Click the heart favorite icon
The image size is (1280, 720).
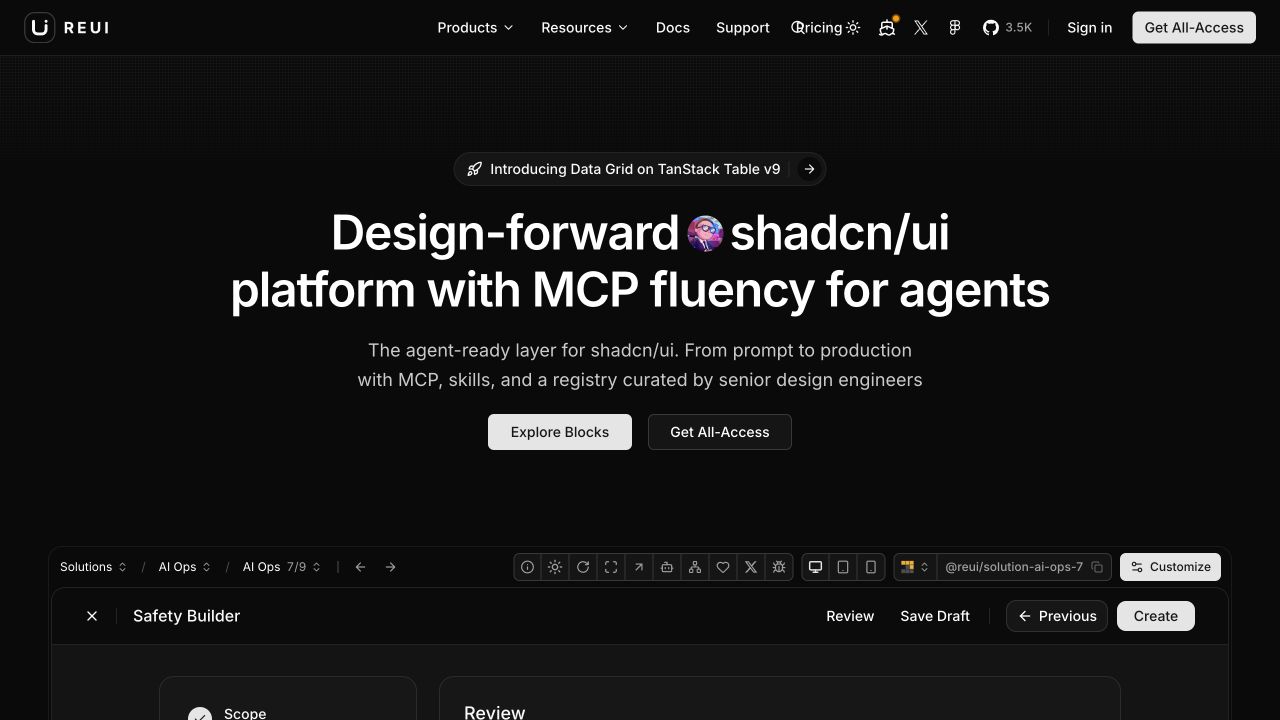(723, 567)
